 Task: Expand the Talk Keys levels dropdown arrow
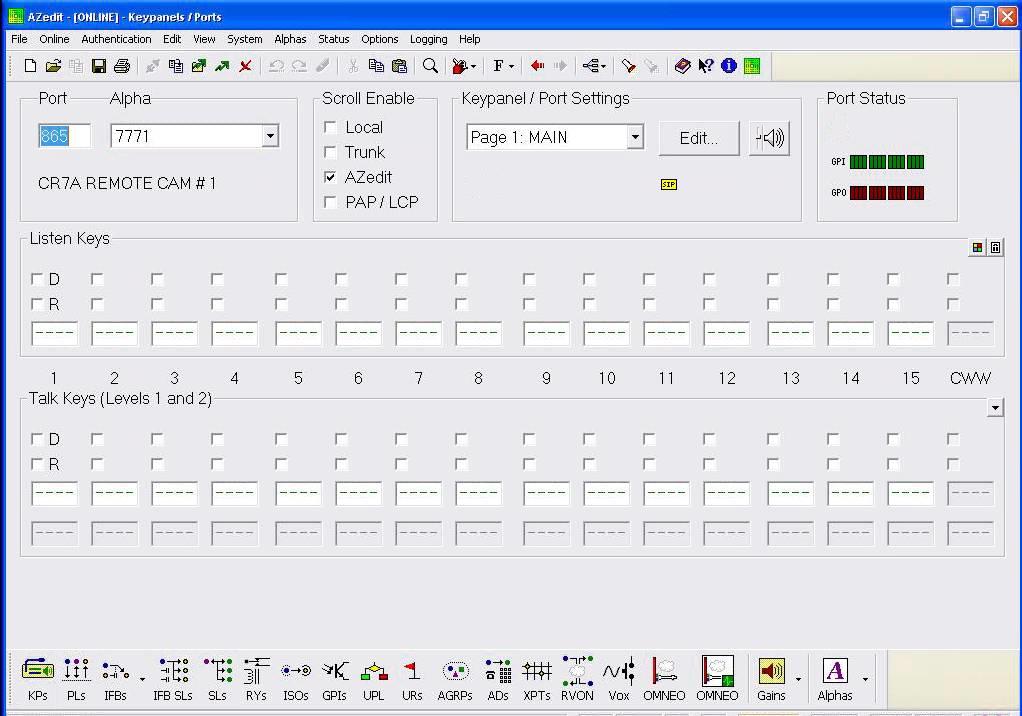pyautogui.click(x=994, y=407)
